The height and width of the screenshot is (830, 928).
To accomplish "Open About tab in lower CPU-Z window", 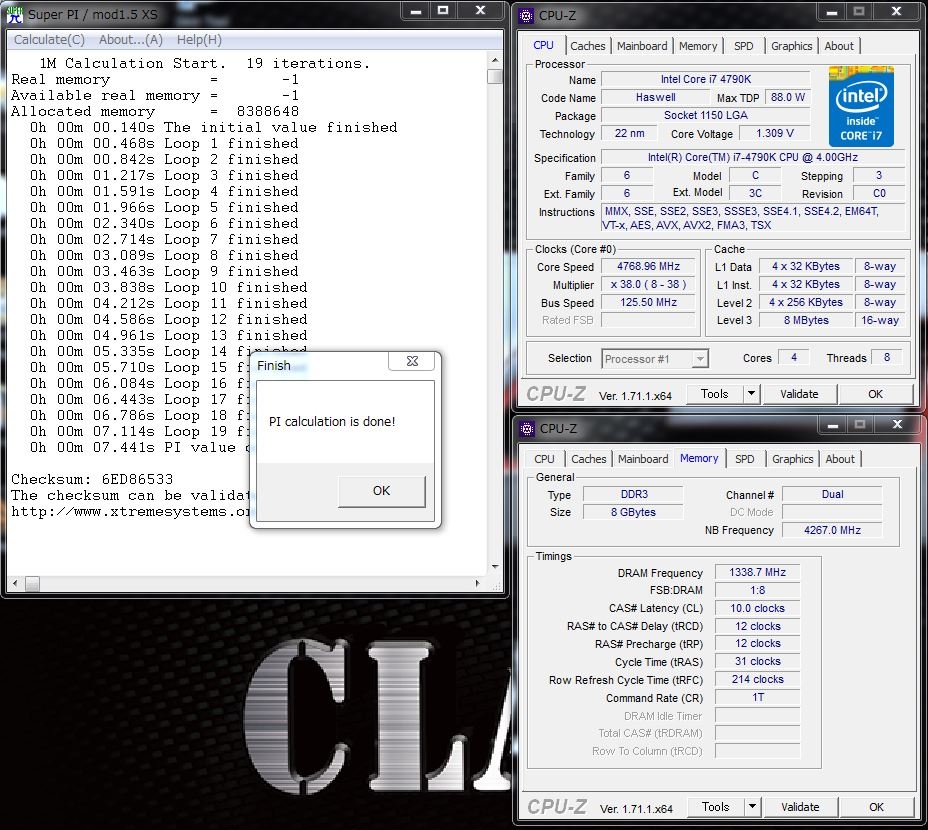I will click(x=840, y=459).
